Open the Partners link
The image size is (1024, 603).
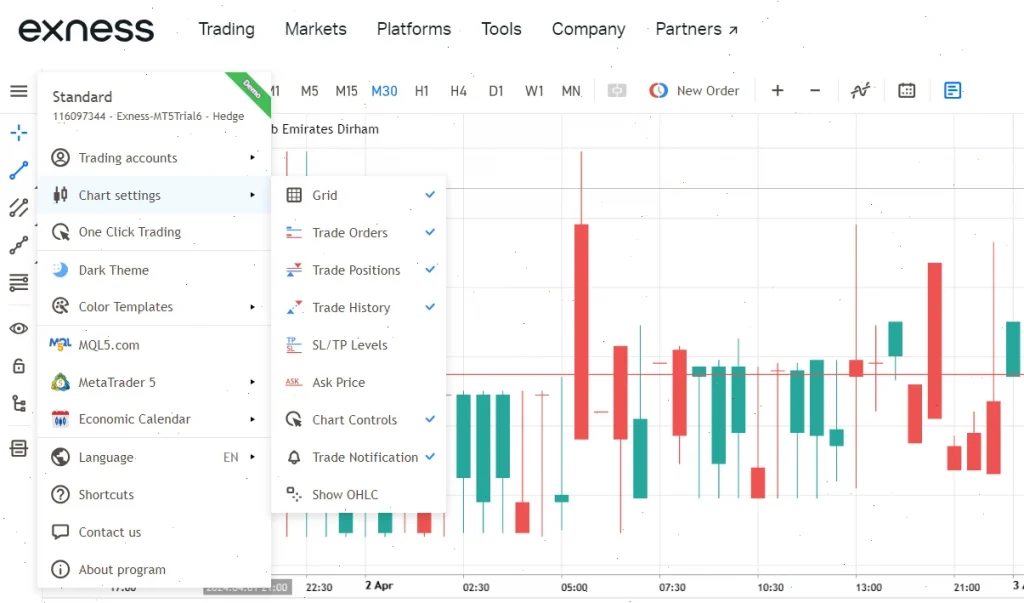coord(696,29)
